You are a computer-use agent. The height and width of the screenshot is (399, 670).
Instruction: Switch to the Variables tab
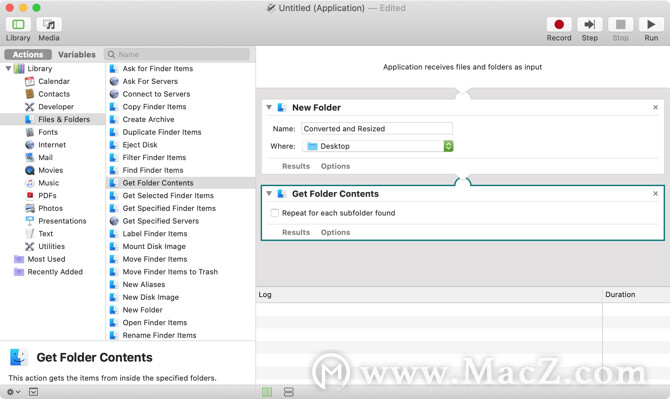(x=77, y=54)
